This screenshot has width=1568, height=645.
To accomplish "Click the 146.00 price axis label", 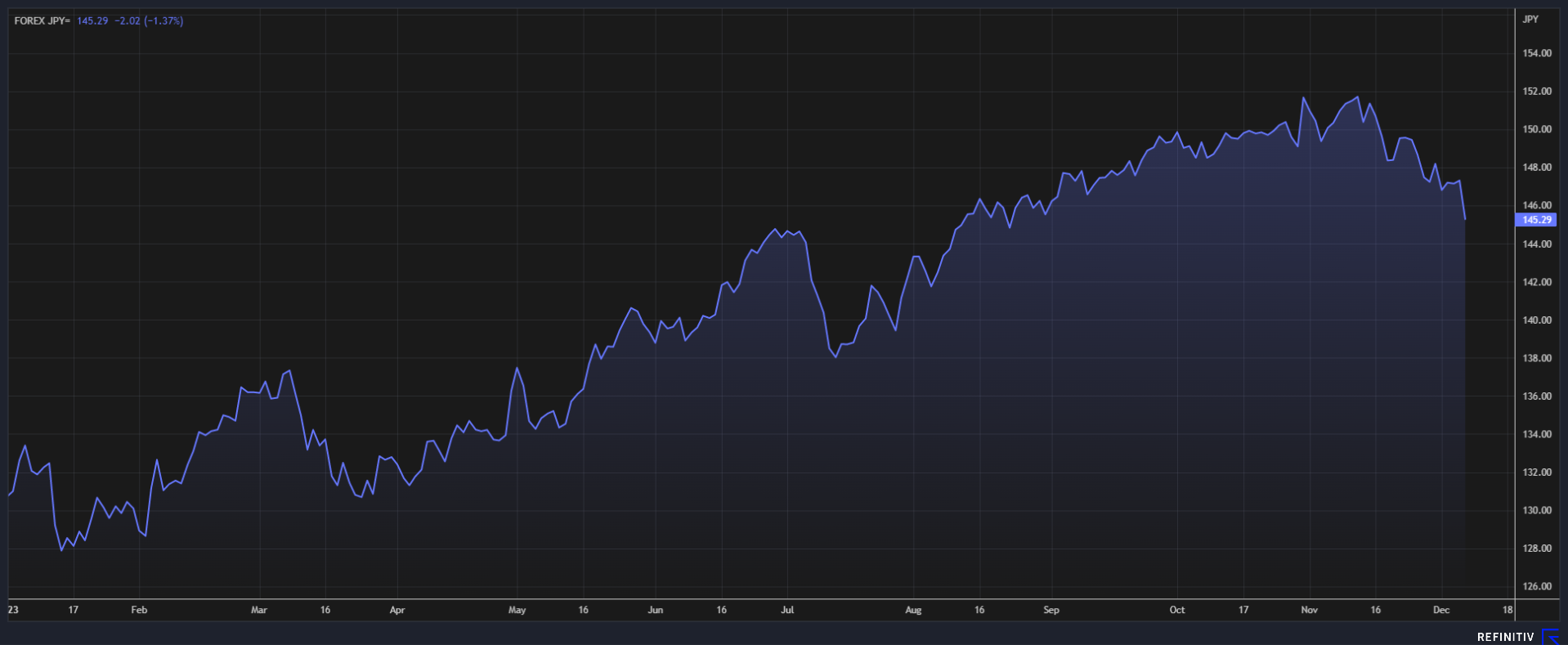I will (1537, 205).
